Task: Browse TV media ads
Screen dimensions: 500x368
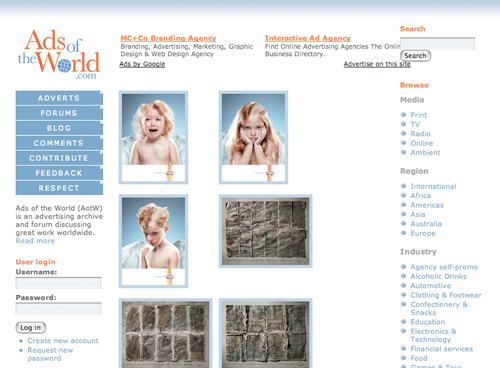Action: 415,124
